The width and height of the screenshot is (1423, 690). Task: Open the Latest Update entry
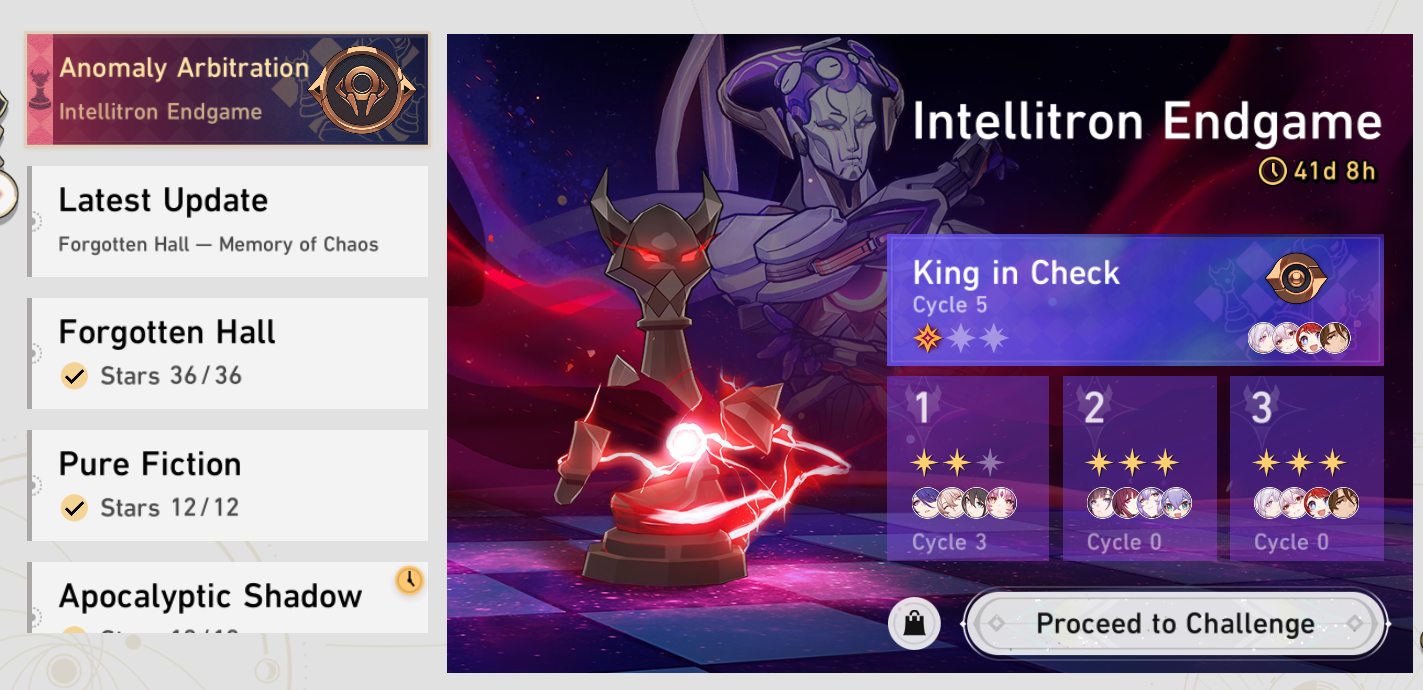(x=228, y=221)
